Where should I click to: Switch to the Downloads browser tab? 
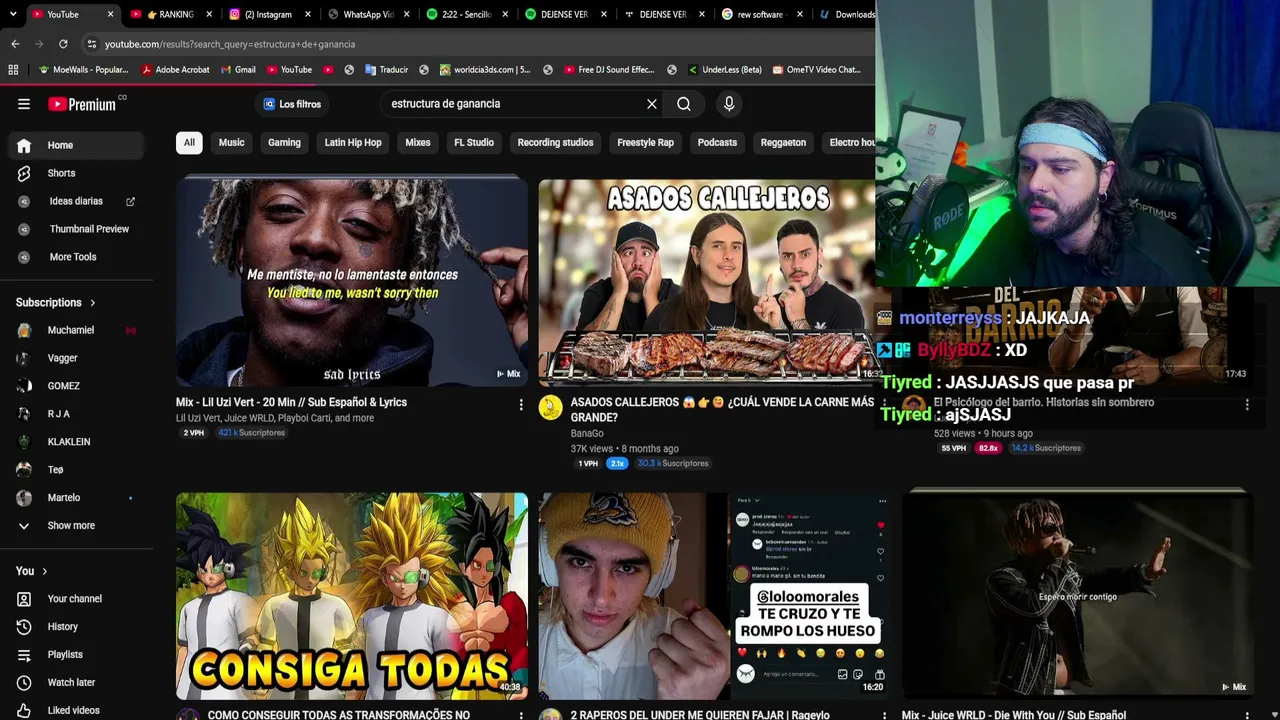tap(846, 14)
